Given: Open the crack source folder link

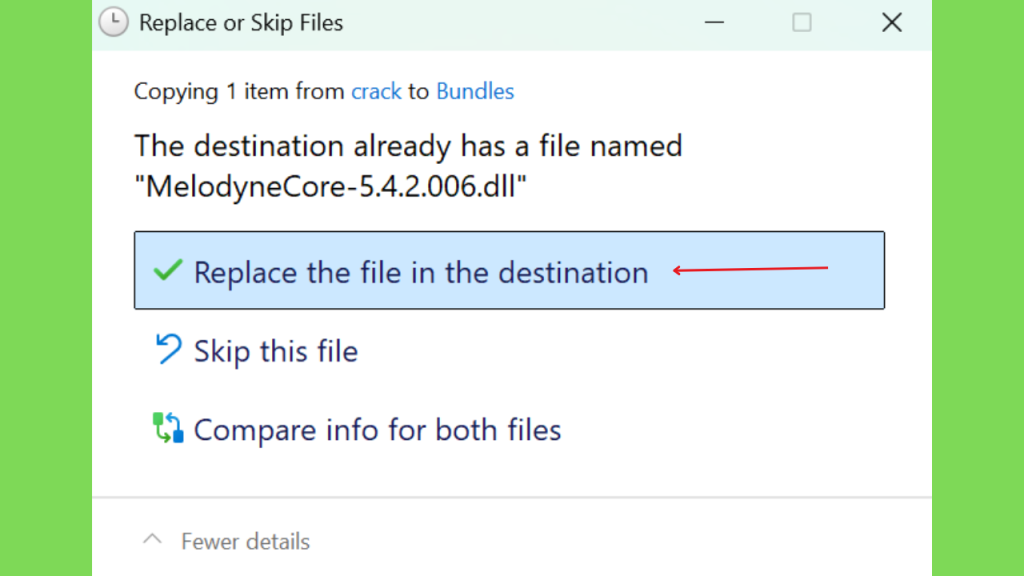Looking at the screenshot, I should click(x=376, y=91).
